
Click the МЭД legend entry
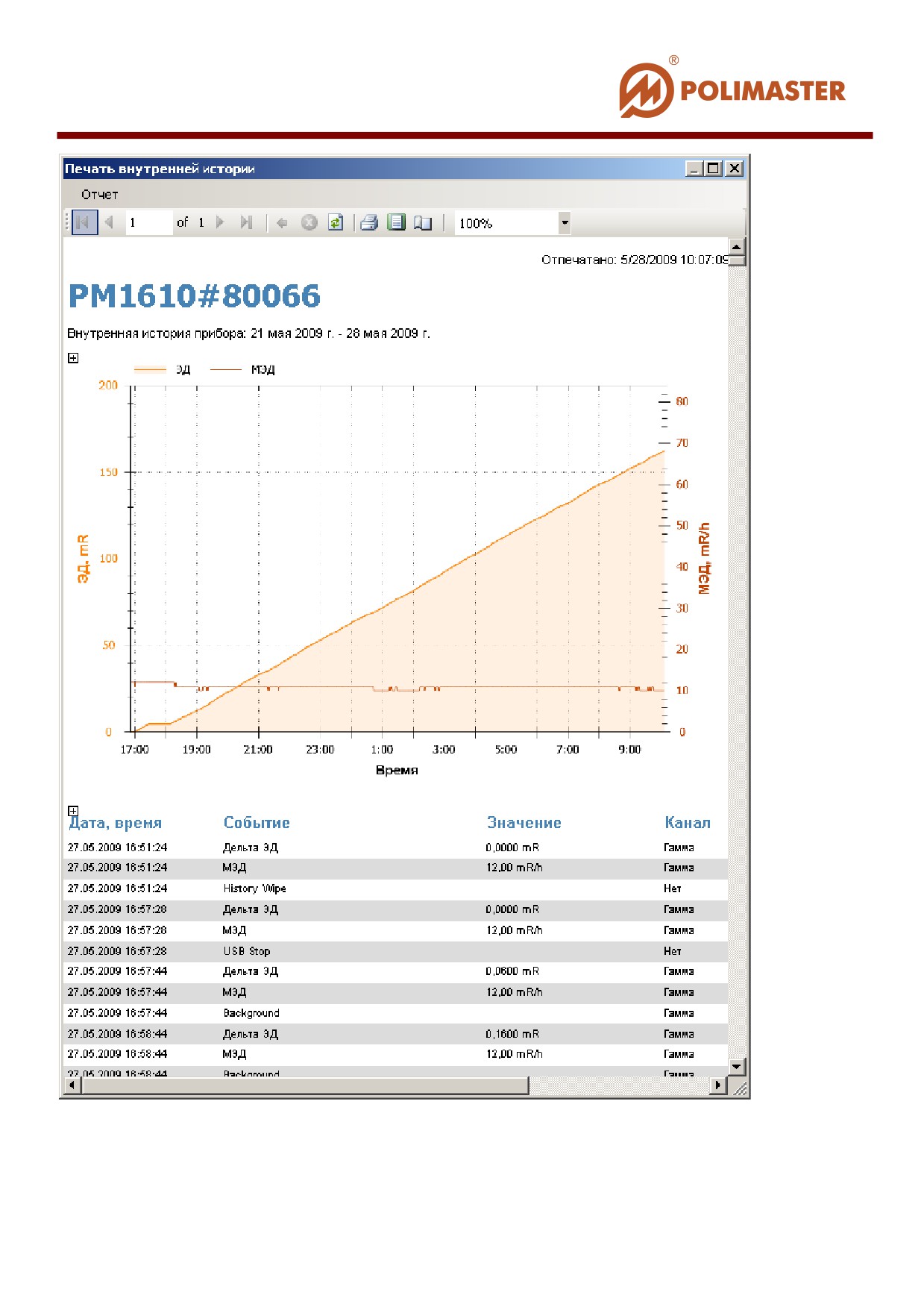[x=243, y=369]
